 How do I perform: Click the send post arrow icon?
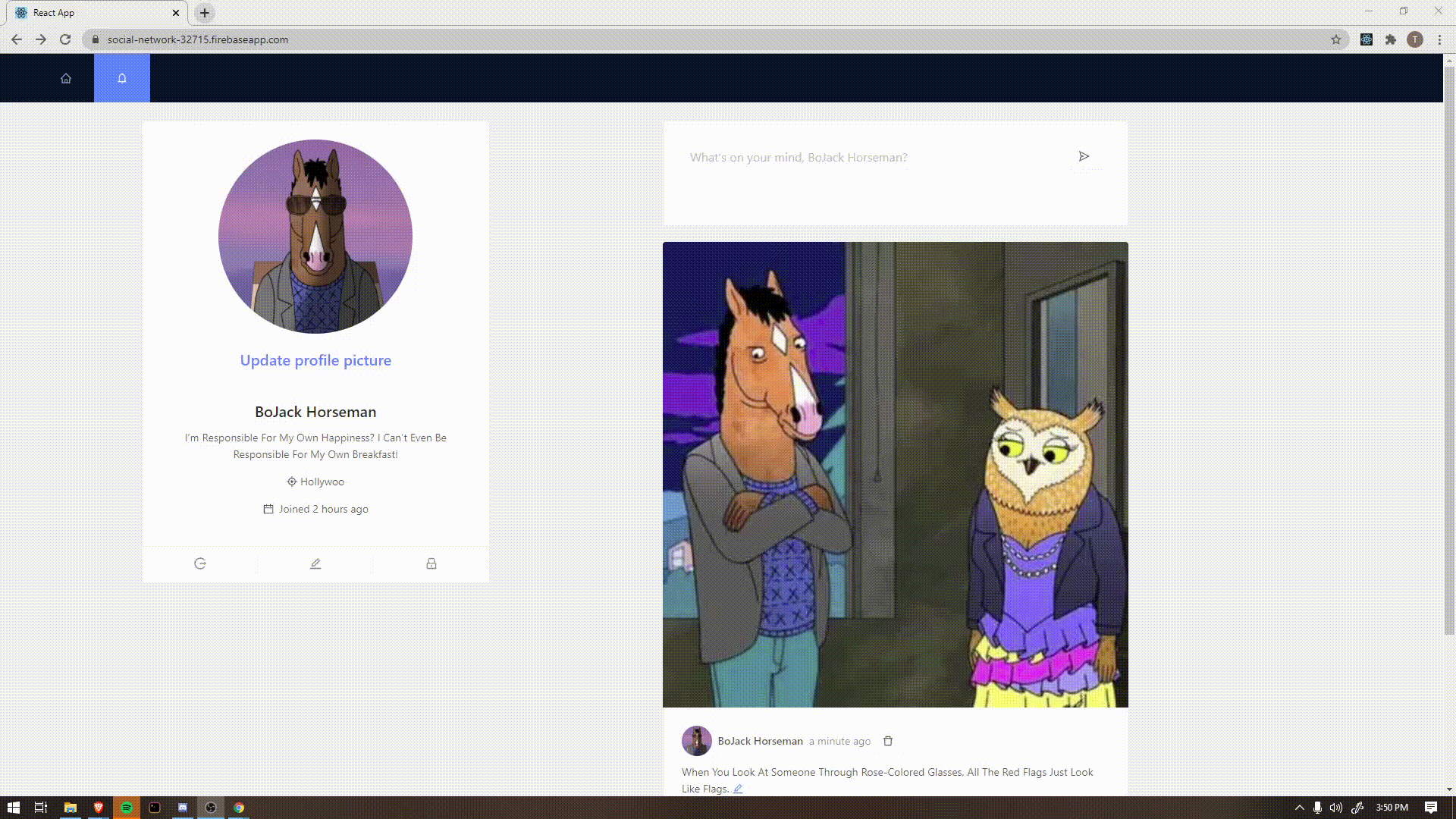(x=1084, y=156)
